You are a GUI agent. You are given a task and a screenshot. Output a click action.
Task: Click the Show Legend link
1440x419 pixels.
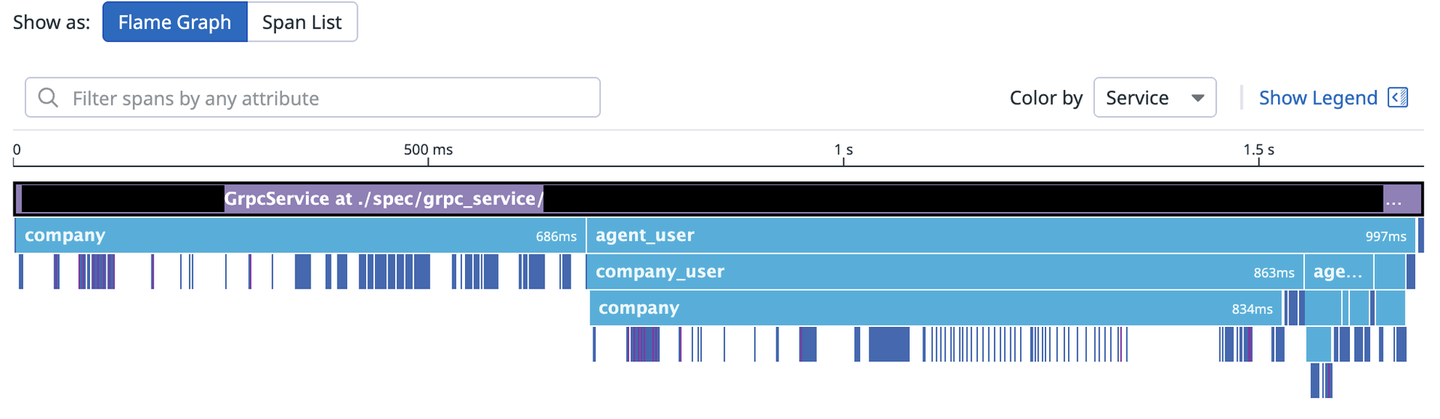[x=1317, y=98]
